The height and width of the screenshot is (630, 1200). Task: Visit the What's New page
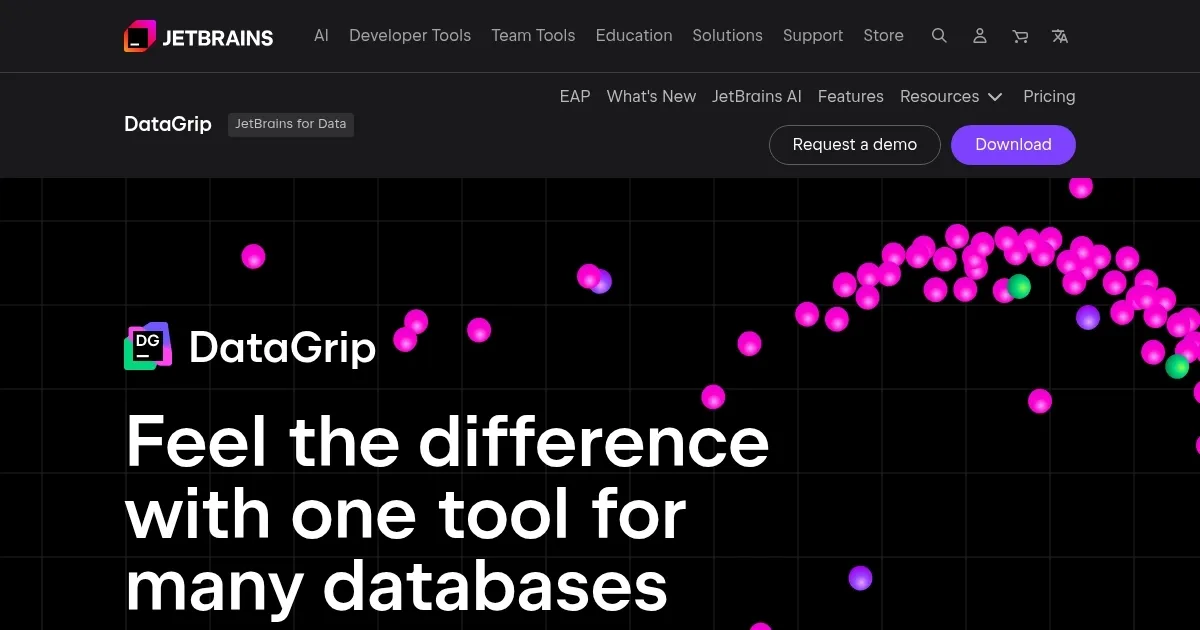(x=651, y=96)
